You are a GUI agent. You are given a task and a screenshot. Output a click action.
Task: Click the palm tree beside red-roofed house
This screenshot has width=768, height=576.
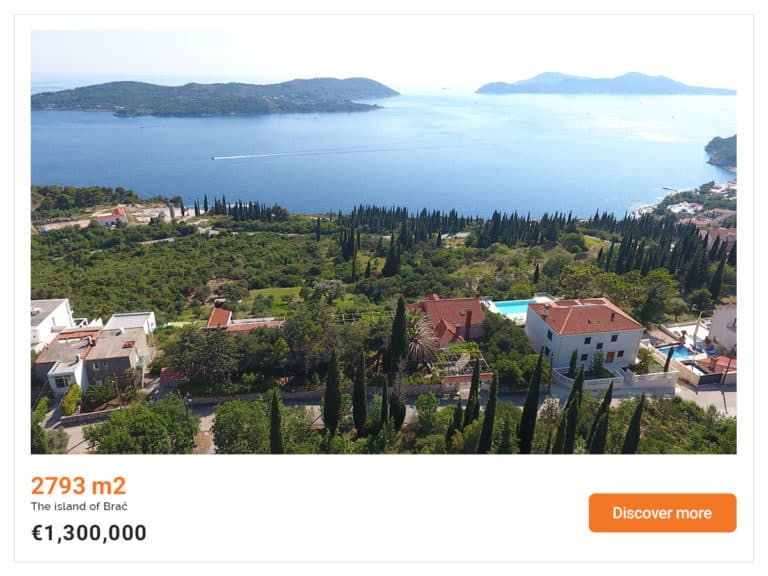pos(422,338)
